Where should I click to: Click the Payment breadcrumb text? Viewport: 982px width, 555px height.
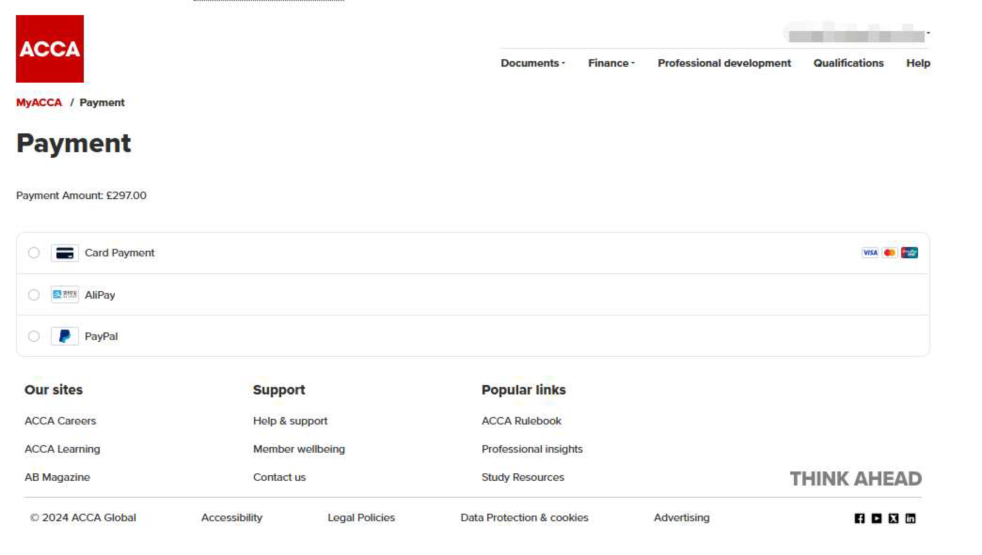102,102
